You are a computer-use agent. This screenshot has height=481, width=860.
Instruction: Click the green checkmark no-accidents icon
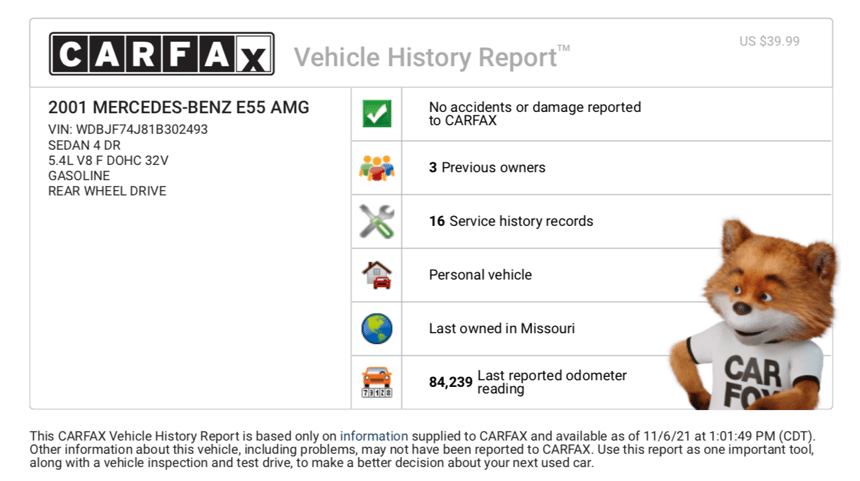pos(377,114)
